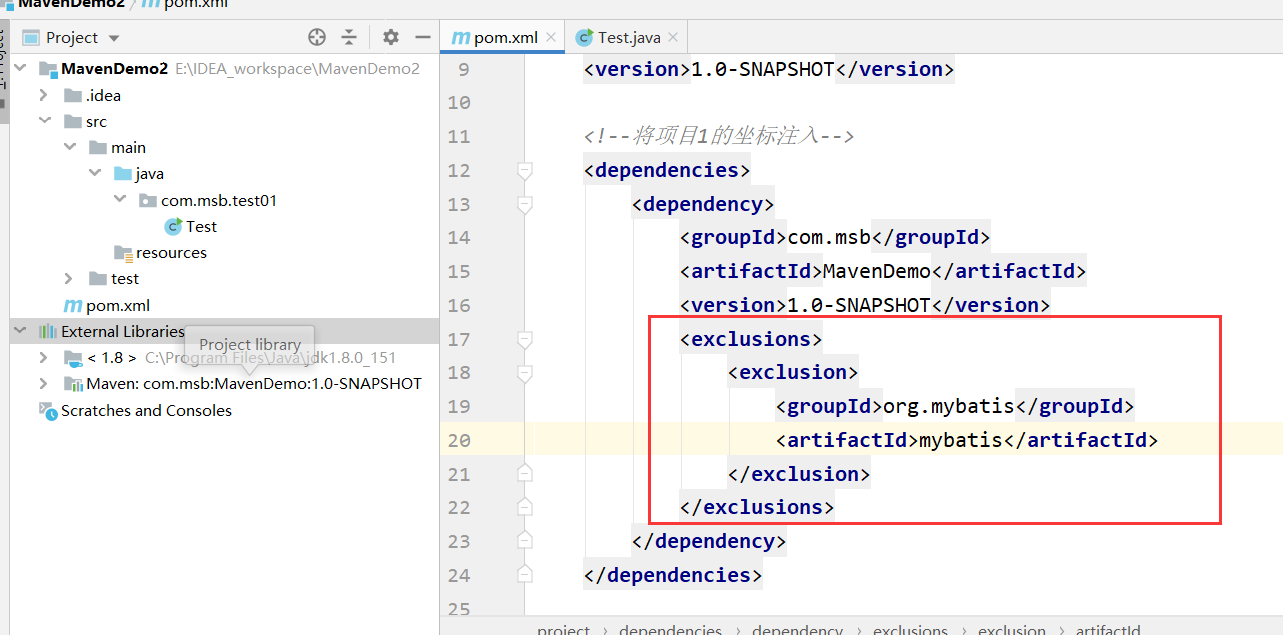1283x635 pixels.
Task: Select pom.xml in project tree
Action: (118, 305)
